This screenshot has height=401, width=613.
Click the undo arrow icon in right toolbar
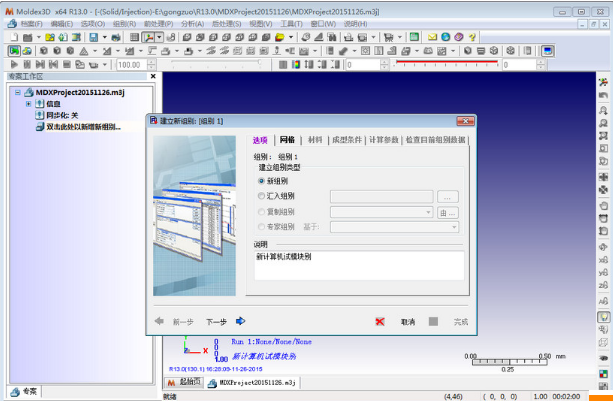(603, 95)
